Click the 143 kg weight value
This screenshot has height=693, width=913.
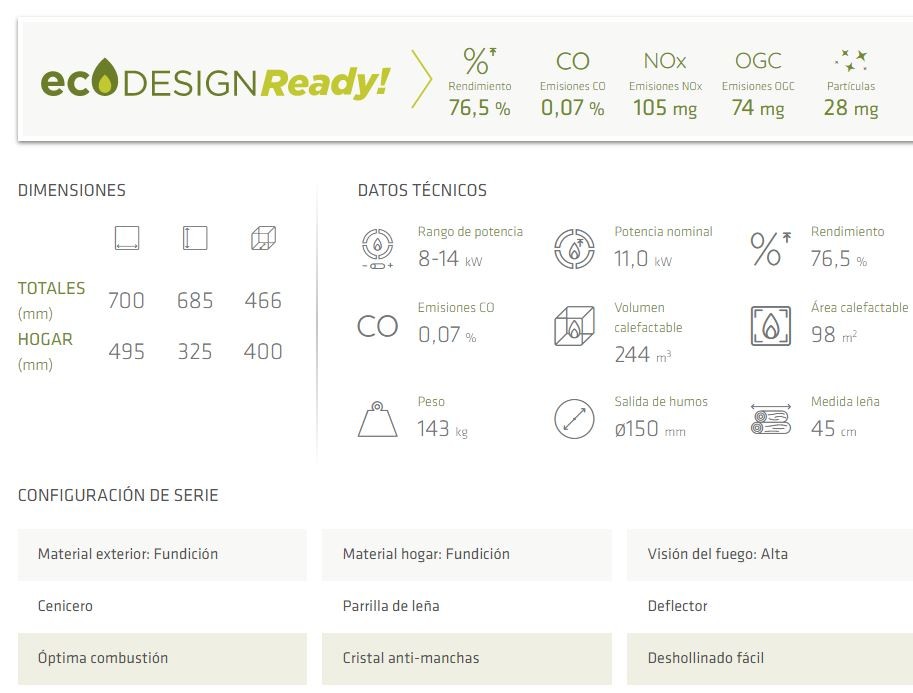pos(443,429)
